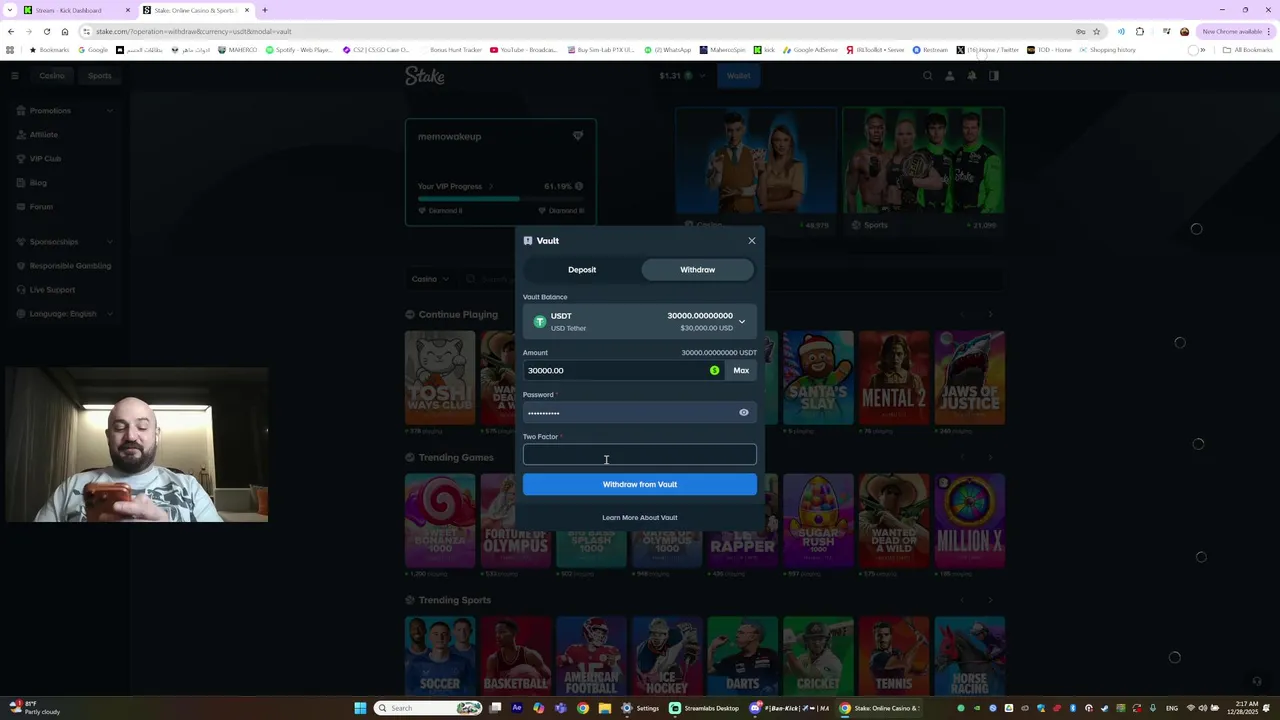Image resolution: width=1280 pixels, height=720 pixels.
Task: Open Affiliate in sidebar
Action: pyautogui.click(x=43, y=134)
